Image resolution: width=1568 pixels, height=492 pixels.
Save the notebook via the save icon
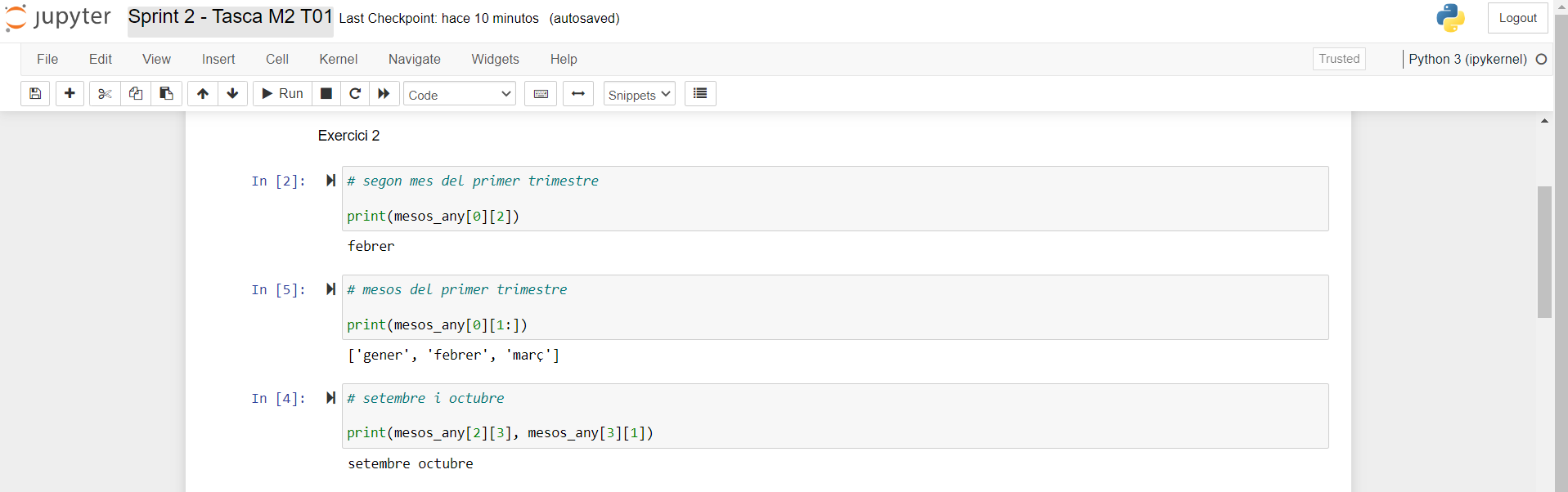point(34,93)
